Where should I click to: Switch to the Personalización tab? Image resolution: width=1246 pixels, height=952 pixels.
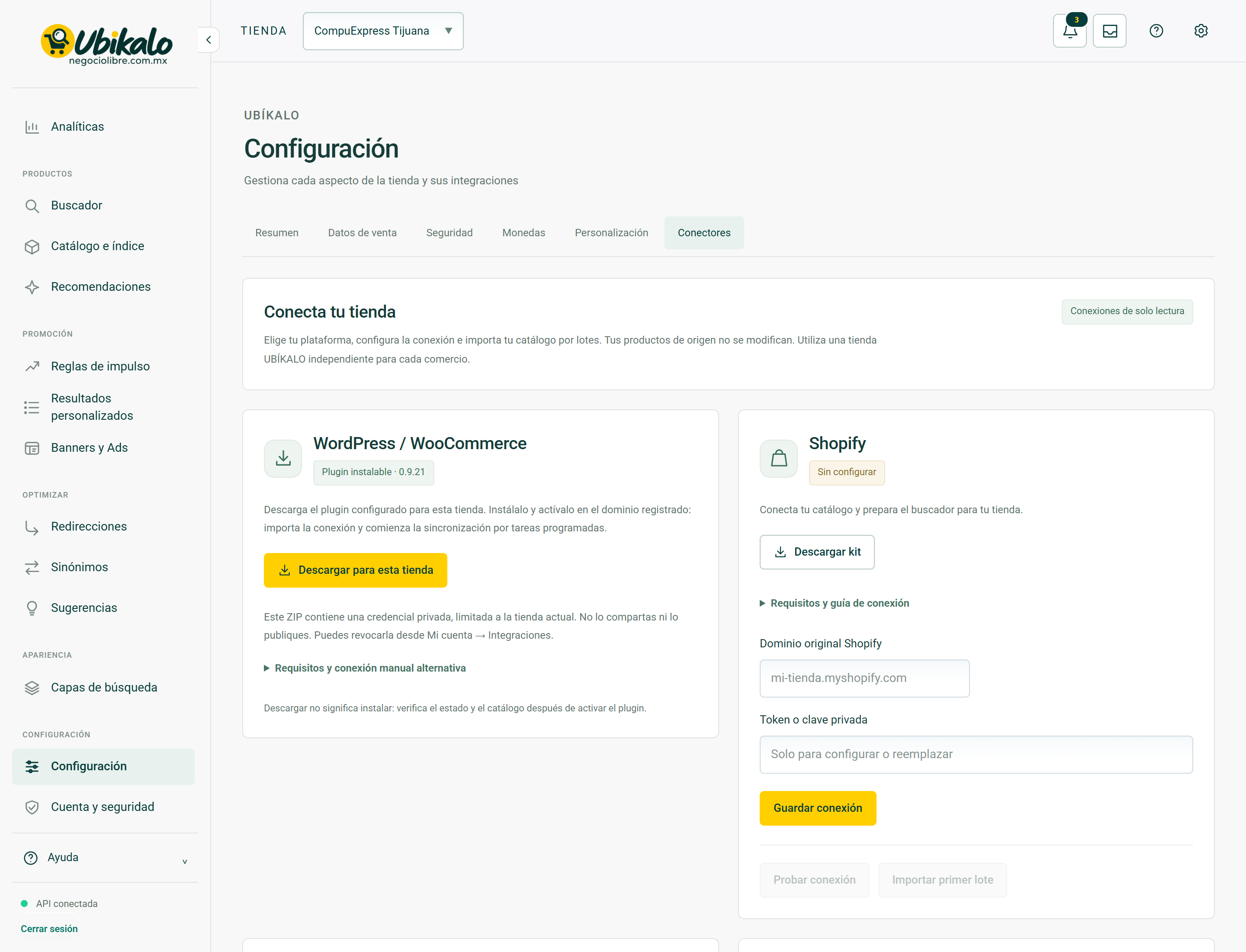[x=611, y=233]
